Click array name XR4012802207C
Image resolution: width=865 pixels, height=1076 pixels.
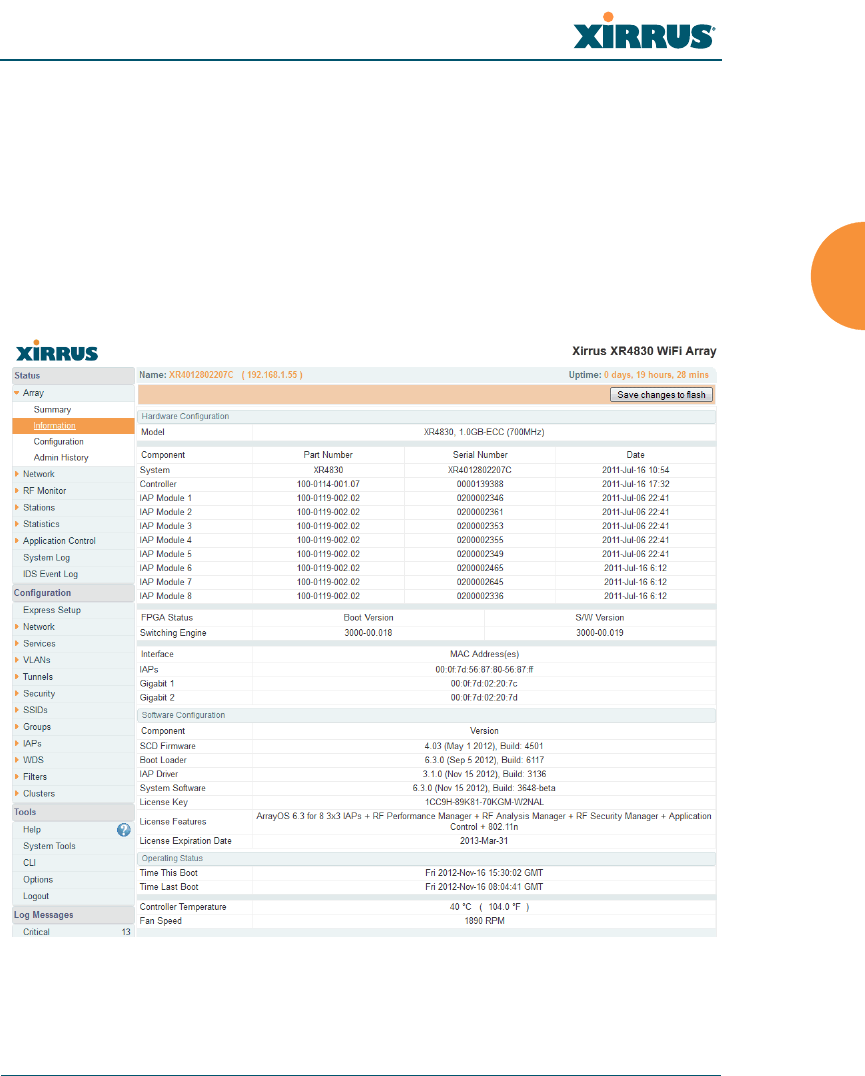(x=201, y=375)
